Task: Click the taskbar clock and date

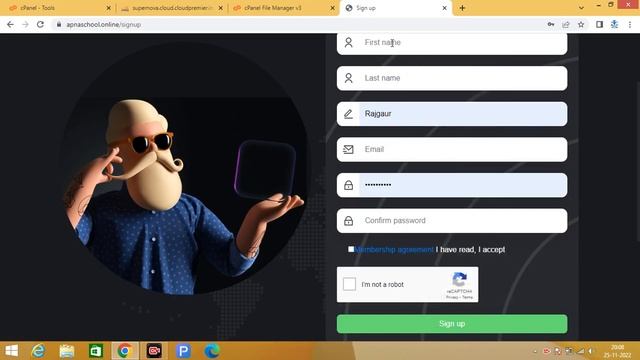Action: tap(617, 351)
